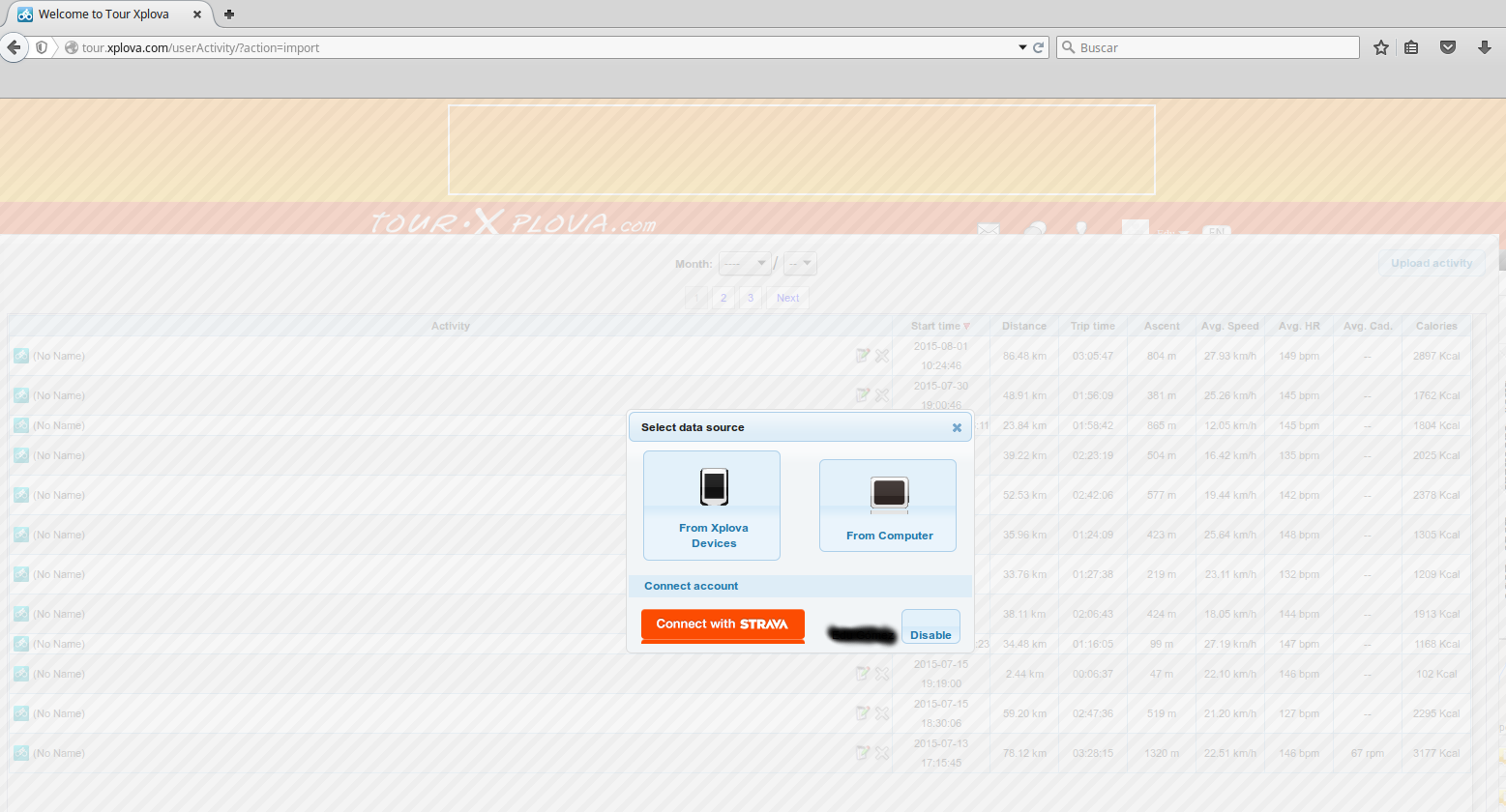1506x812 pixels.
Task: Open the bookmarks list icon
Action: 1411,47
